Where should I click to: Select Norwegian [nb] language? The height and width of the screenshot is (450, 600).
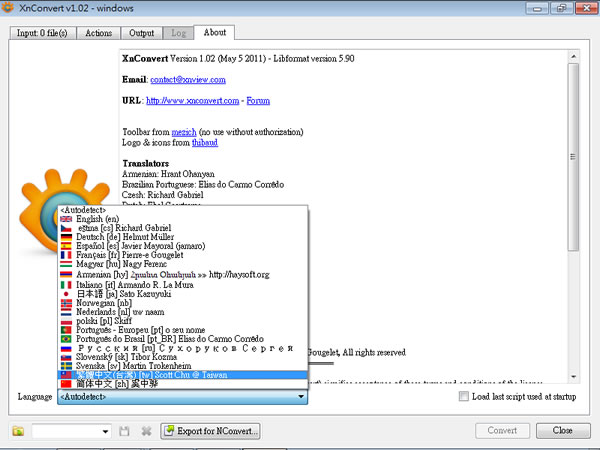(x=183, y=303)
